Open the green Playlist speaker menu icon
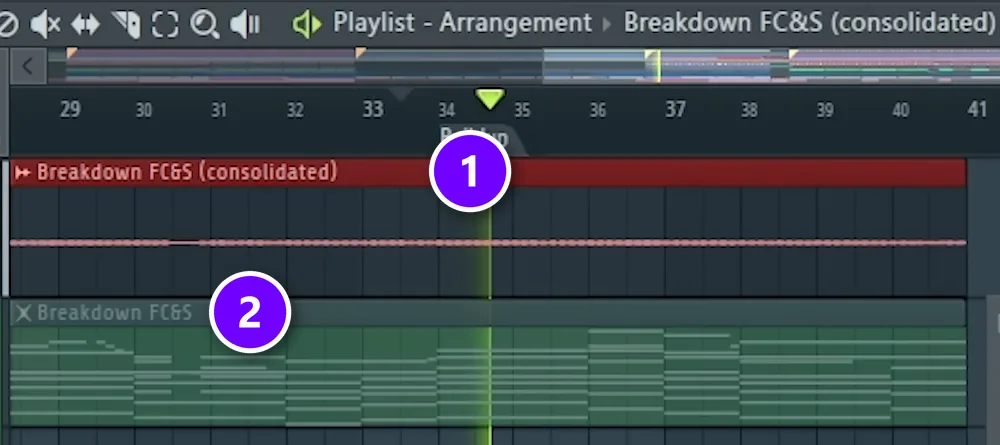Image resolution: width=1000 pixels, height=445 pixels. 307,24
